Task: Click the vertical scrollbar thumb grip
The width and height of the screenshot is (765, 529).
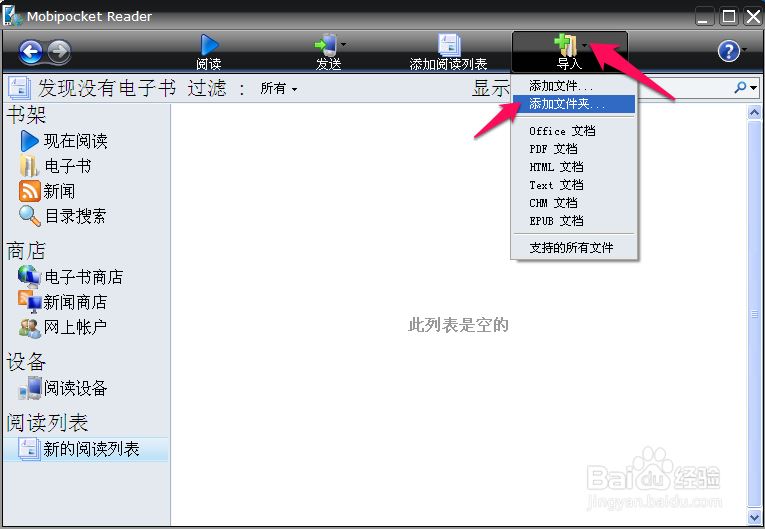Action: 754,314
